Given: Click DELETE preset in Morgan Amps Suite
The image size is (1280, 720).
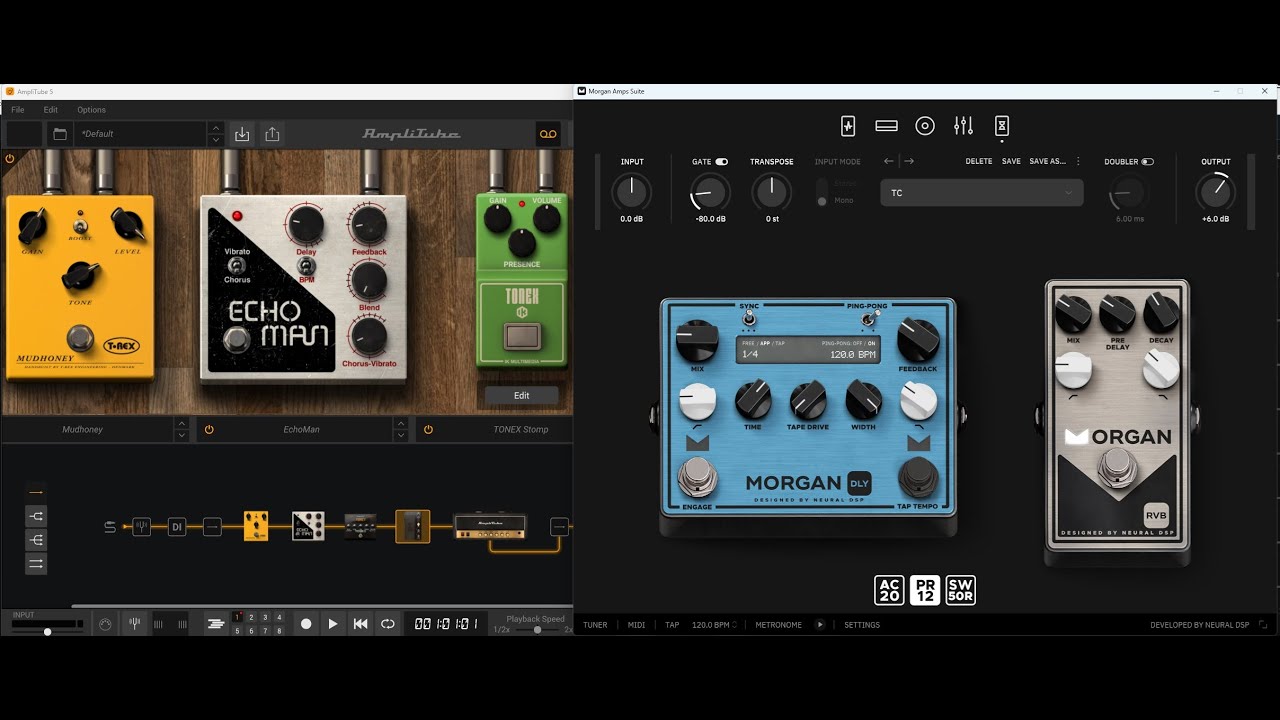Looking at the screenshot, I should pos(979,161).
